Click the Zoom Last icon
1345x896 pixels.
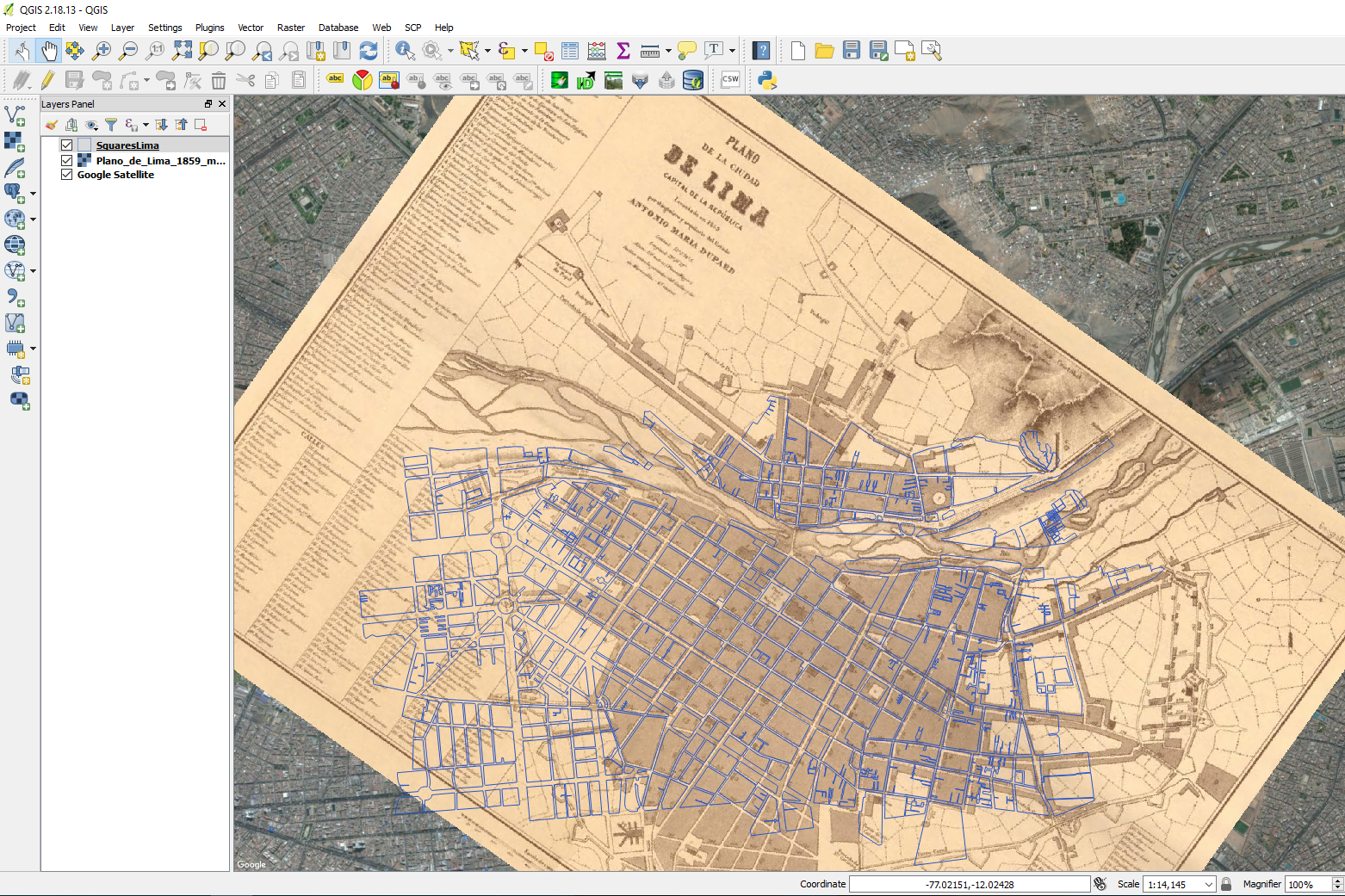[x=262, y=51]
